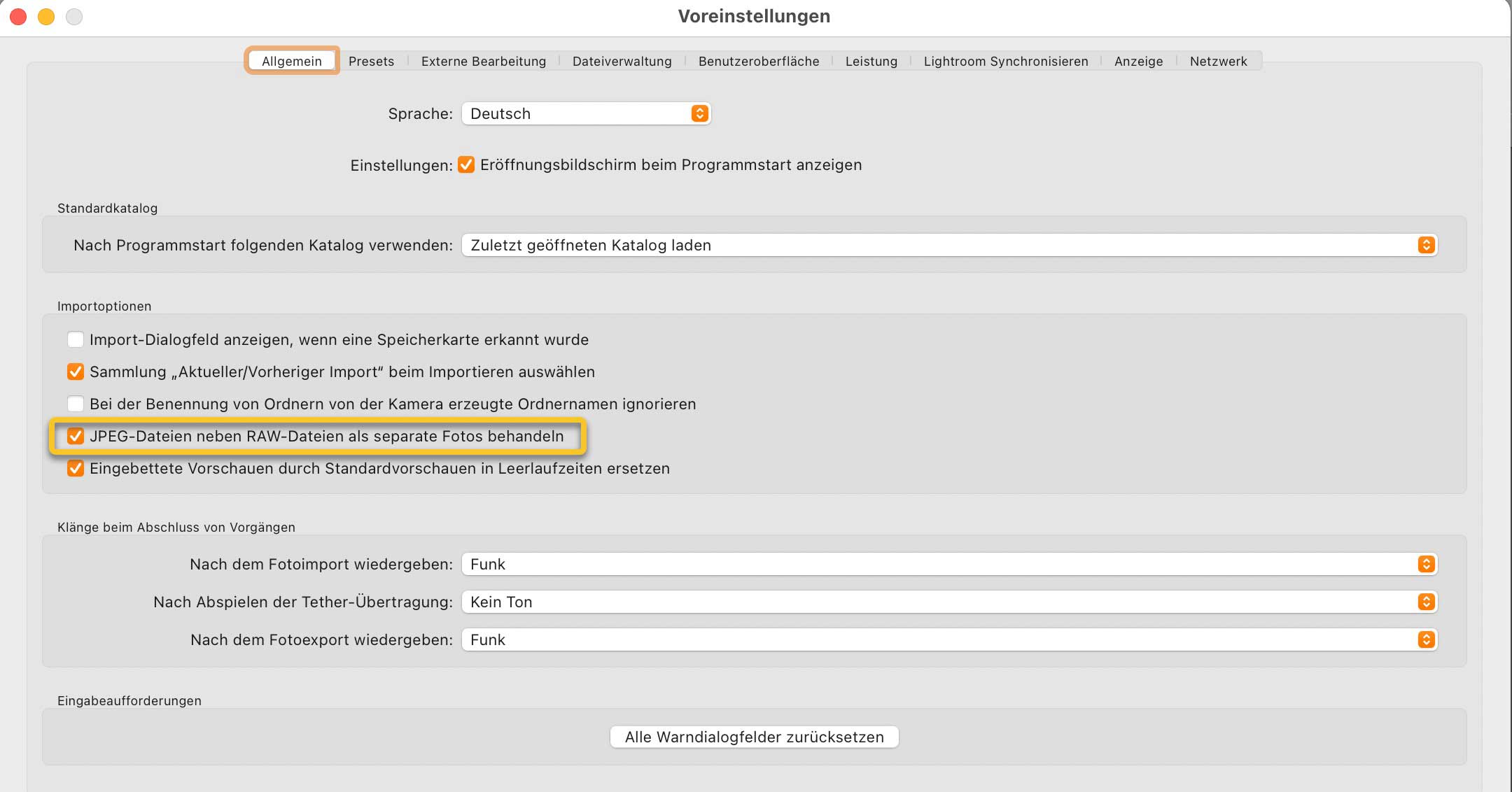The width and height of the screenshot is (1512, 792).
Task: Switch to the Presets tab
Action: [x=371, y=61]
